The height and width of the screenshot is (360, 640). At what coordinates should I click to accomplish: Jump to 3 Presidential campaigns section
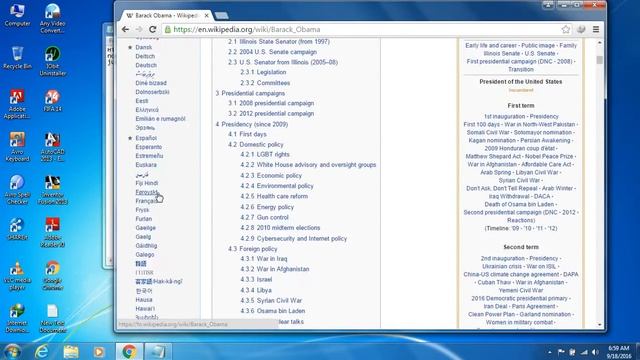[250, 93]
